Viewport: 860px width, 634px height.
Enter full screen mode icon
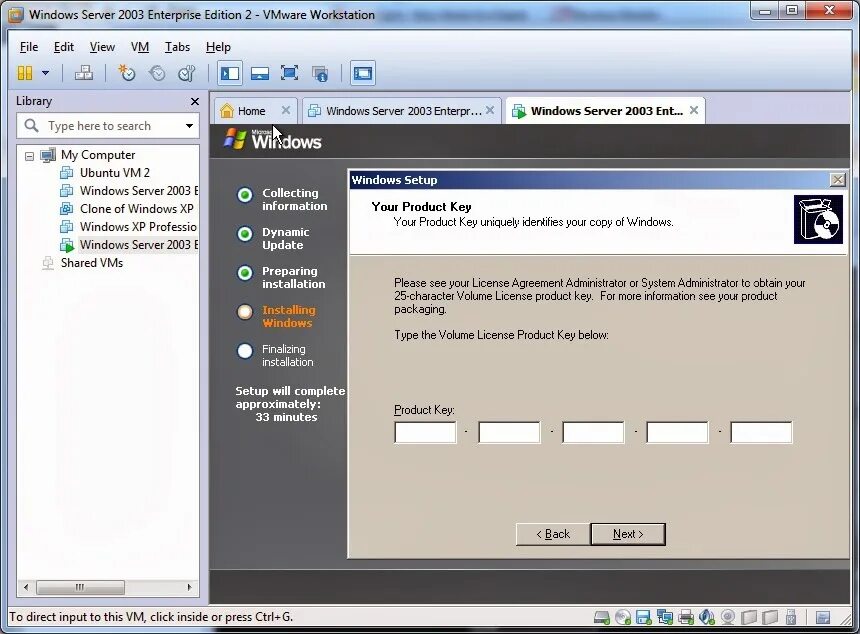click(x=289, y=73)
